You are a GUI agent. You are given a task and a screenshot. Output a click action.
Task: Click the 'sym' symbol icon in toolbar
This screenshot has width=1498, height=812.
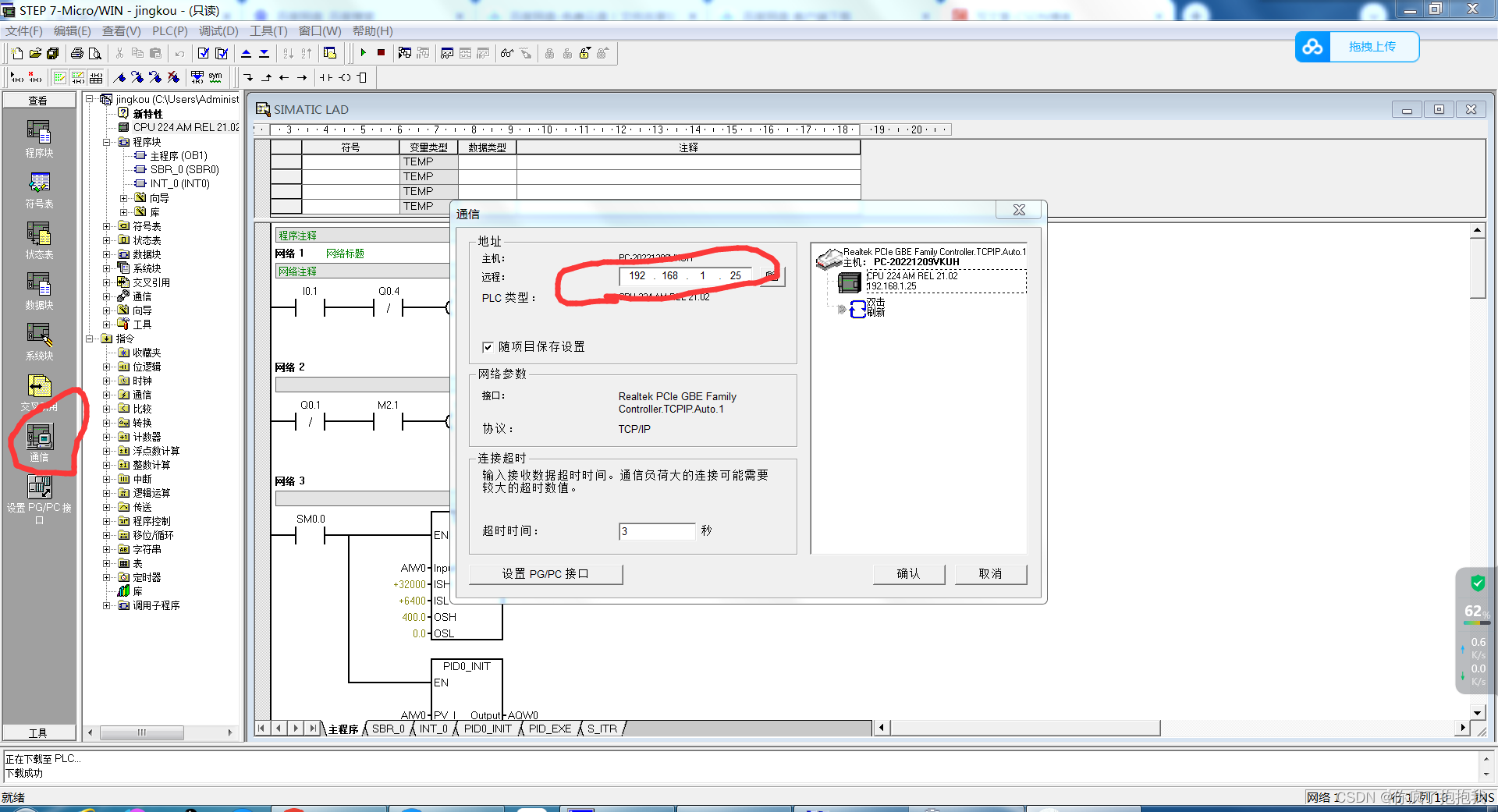tap(215, 77)
